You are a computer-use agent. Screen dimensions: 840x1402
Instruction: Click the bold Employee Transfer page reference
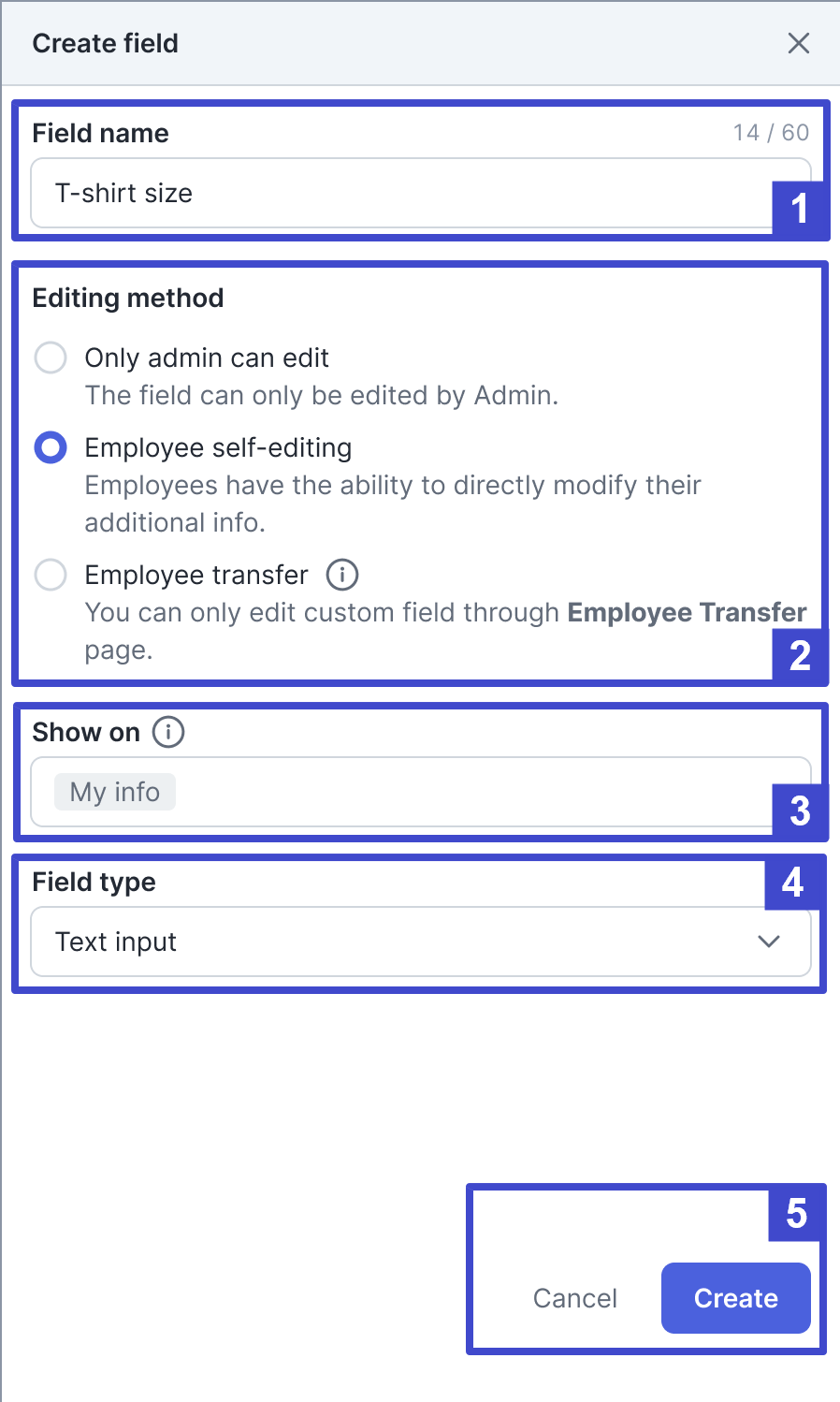pos(687,612)
